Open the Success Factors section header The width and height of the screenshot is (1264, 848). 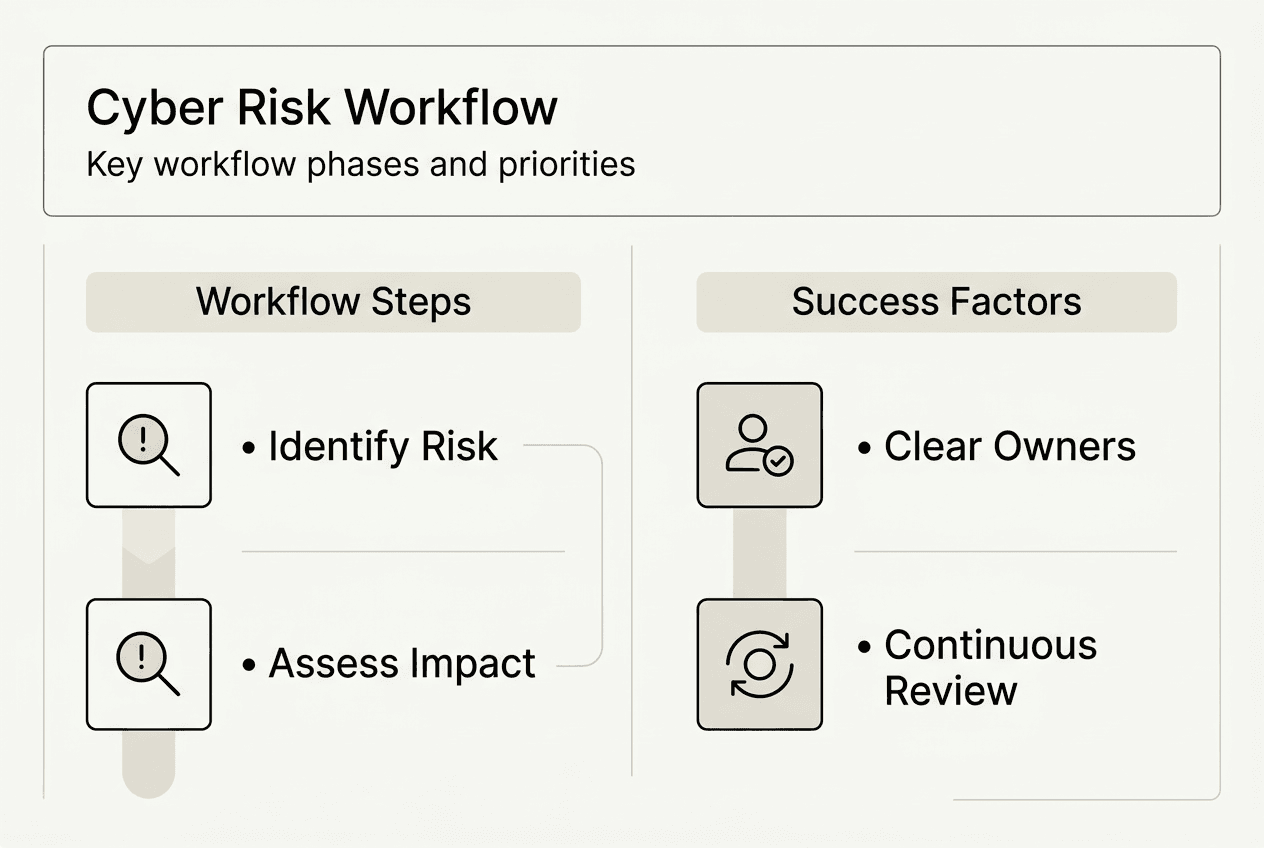click(x=936, y=302)
